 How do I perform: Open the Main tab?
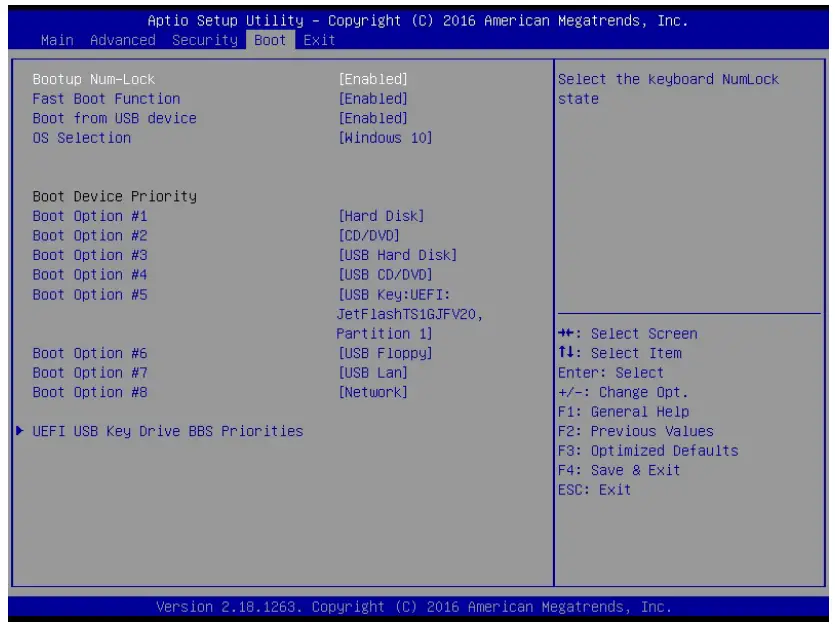[x=57, y=40]
